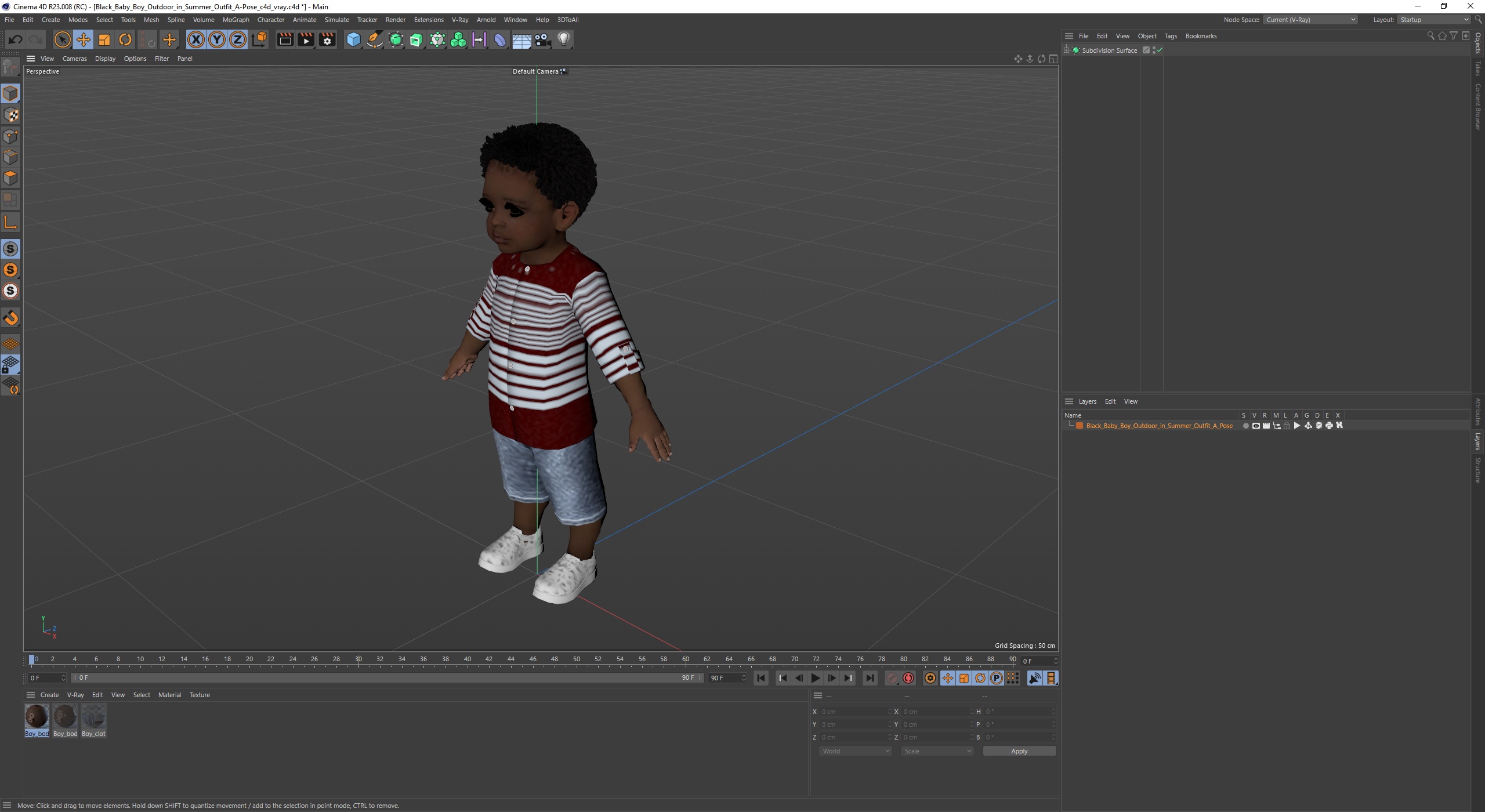Open viewport hamburger menu
This screenshot has width=1485, height=812.
click(x=31, y=59)
